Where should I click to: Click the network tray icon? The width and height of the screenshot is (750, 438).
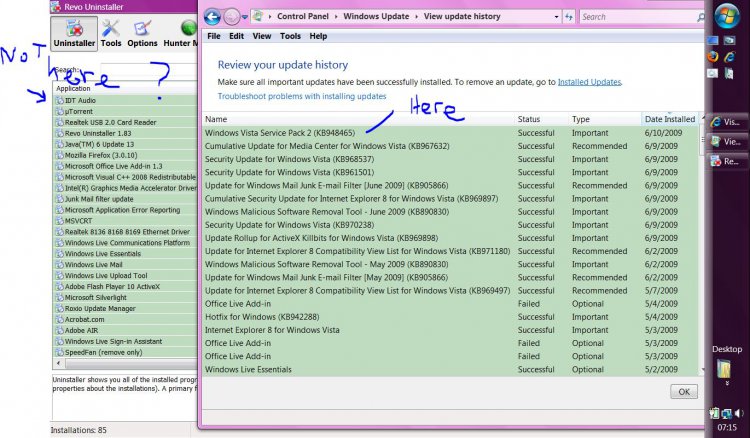point(727,414)
